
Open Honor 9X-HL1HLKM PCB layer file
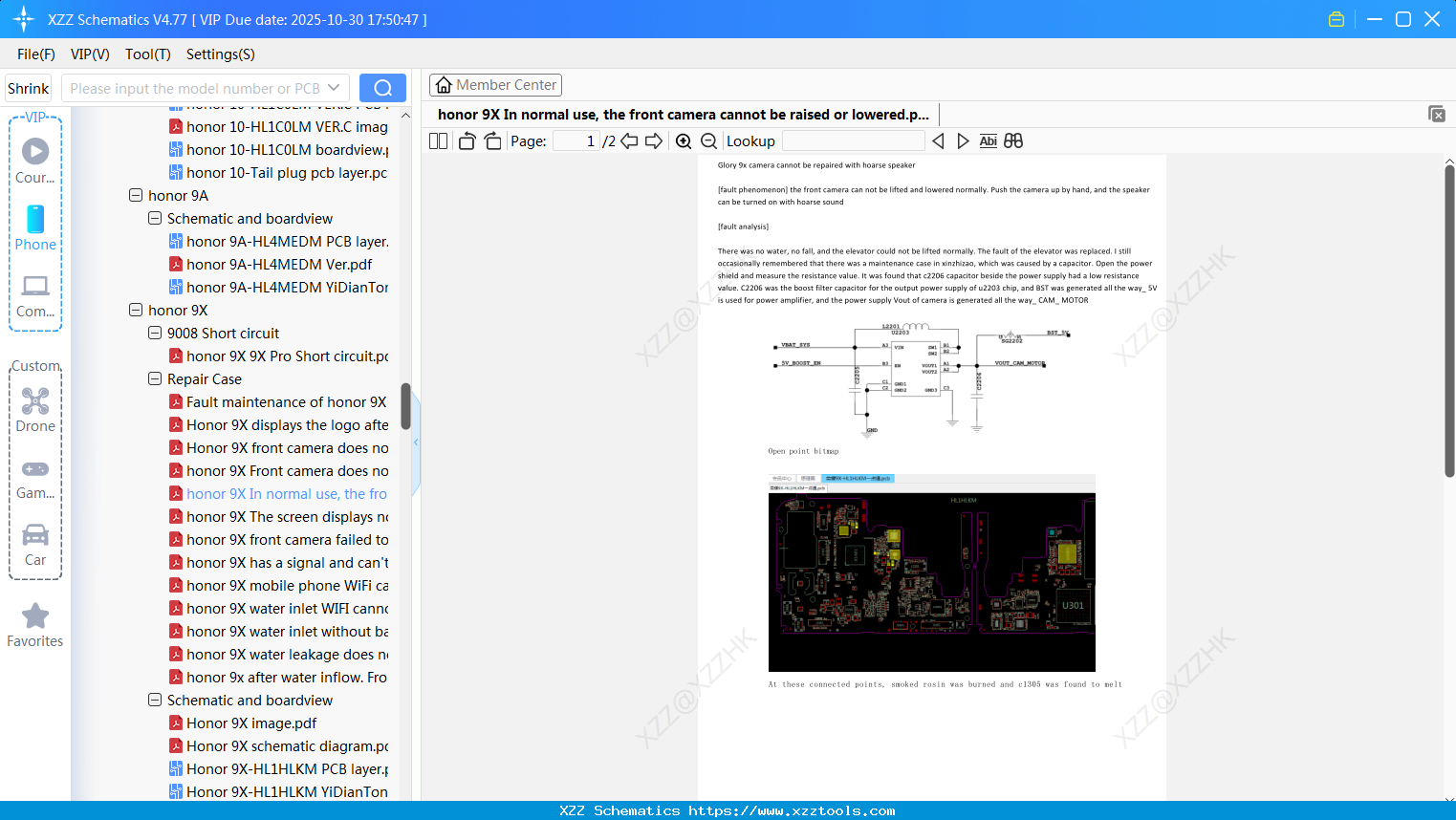pyautogui.click(x=278, y=768)
